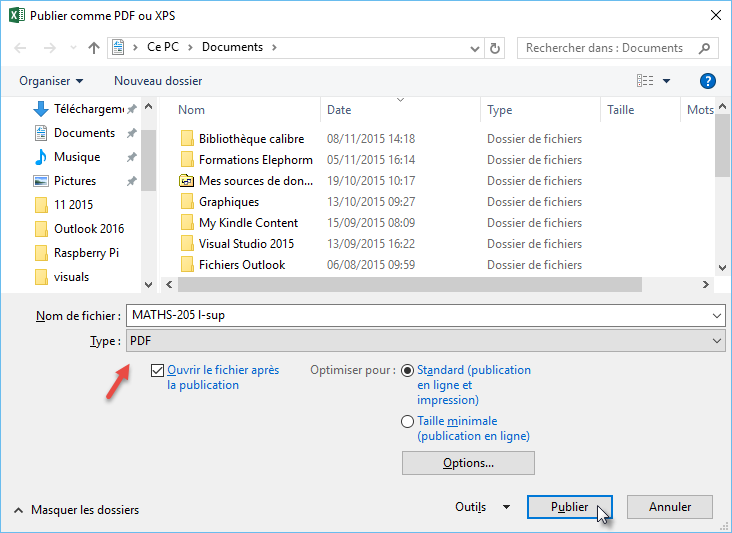Click Nouveau dossier in the toolbar
732x533 pixels.
coord(158,81)
